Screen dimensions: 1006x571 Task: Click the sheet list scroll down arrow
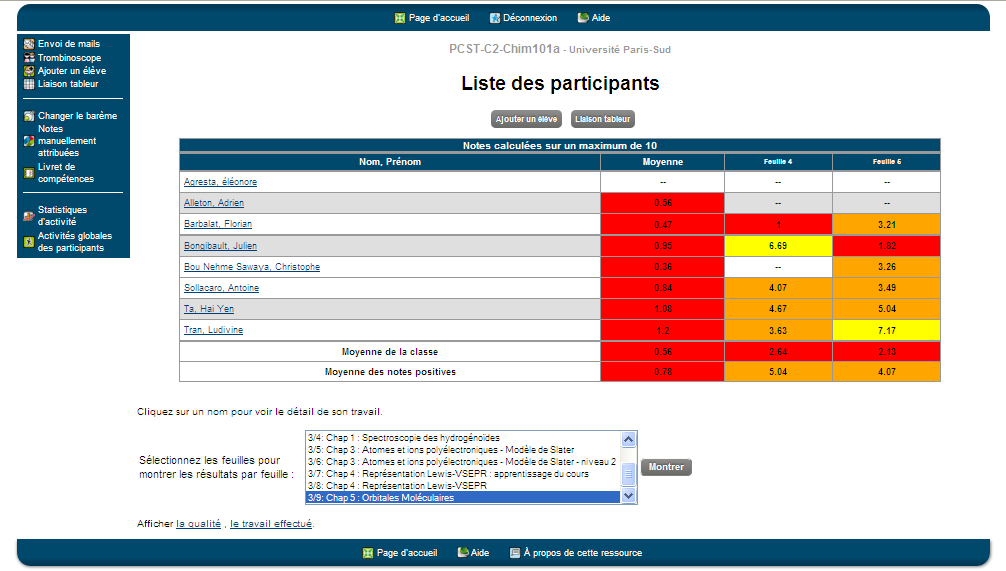tap(628, 495)
